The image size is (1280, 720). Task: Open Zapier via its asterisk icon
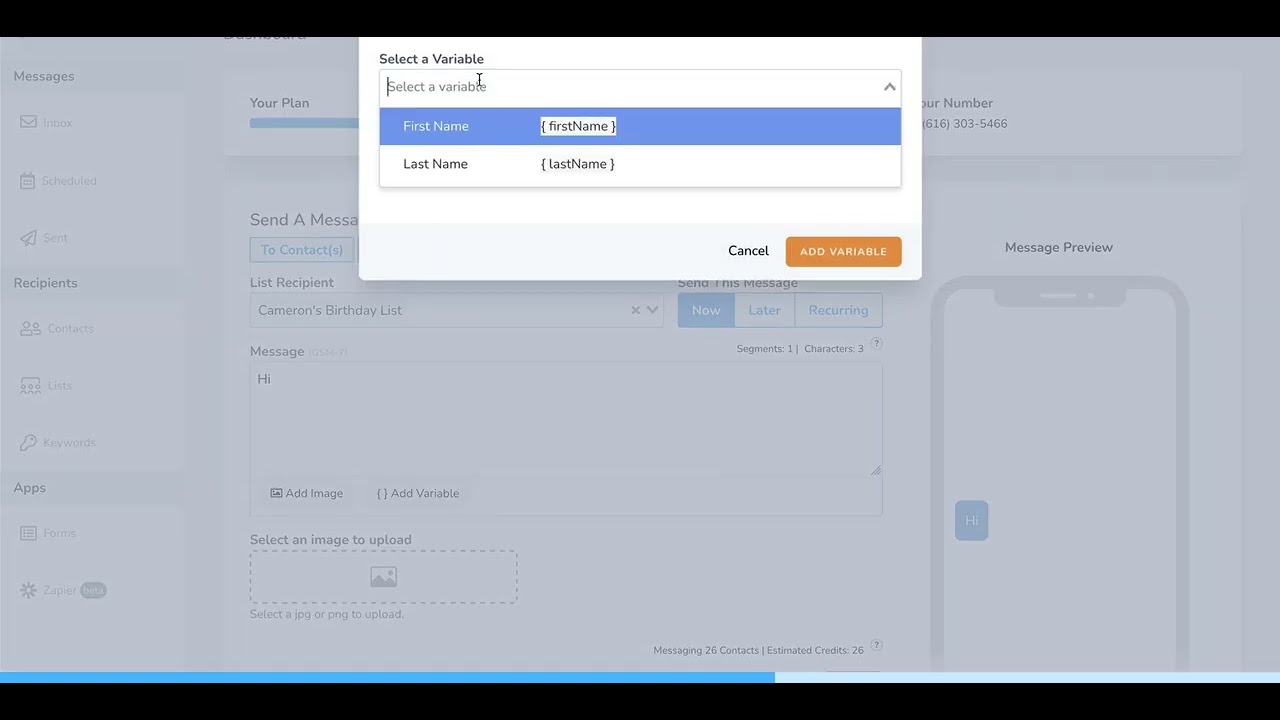pyautogui.click(x=28, y=590)
